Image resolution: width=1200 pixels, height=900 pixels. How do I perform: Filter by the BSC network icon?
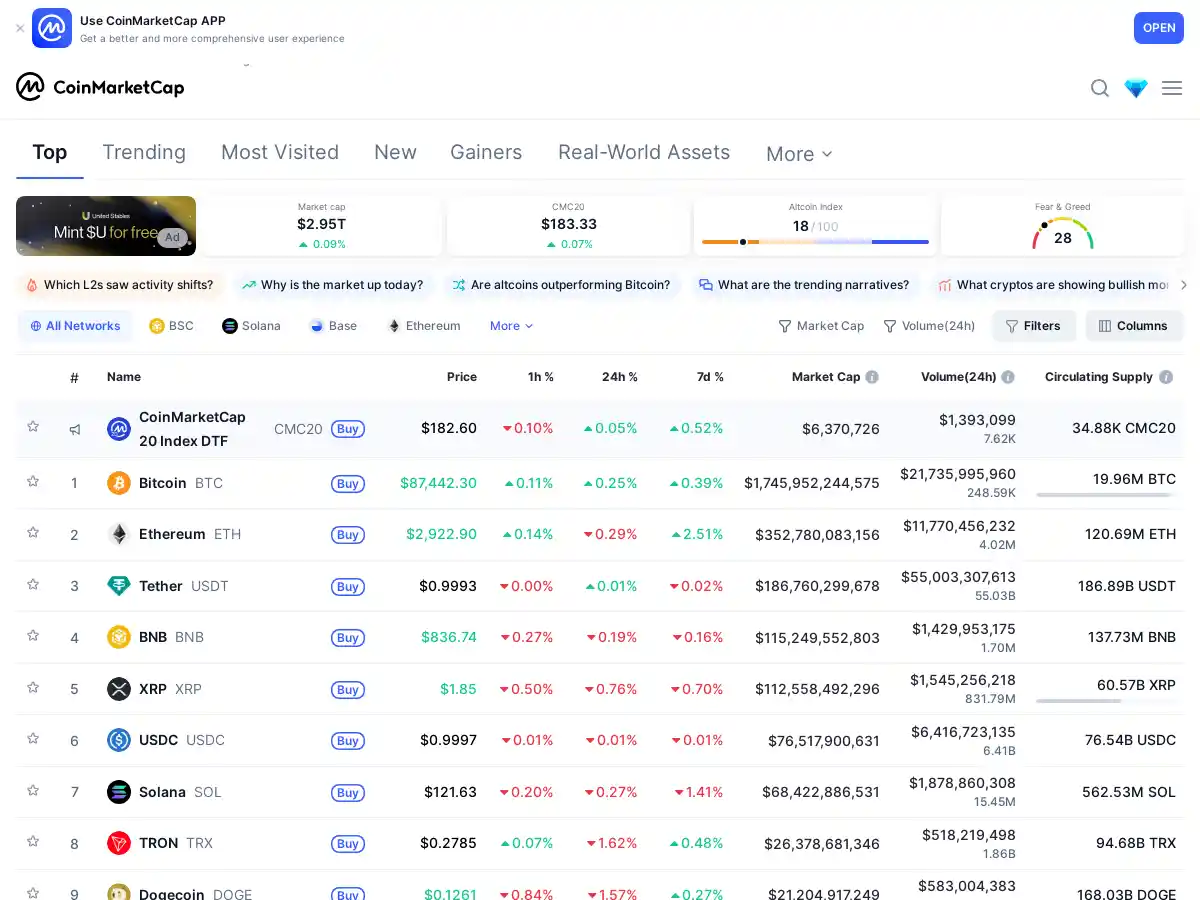[158, 325]
